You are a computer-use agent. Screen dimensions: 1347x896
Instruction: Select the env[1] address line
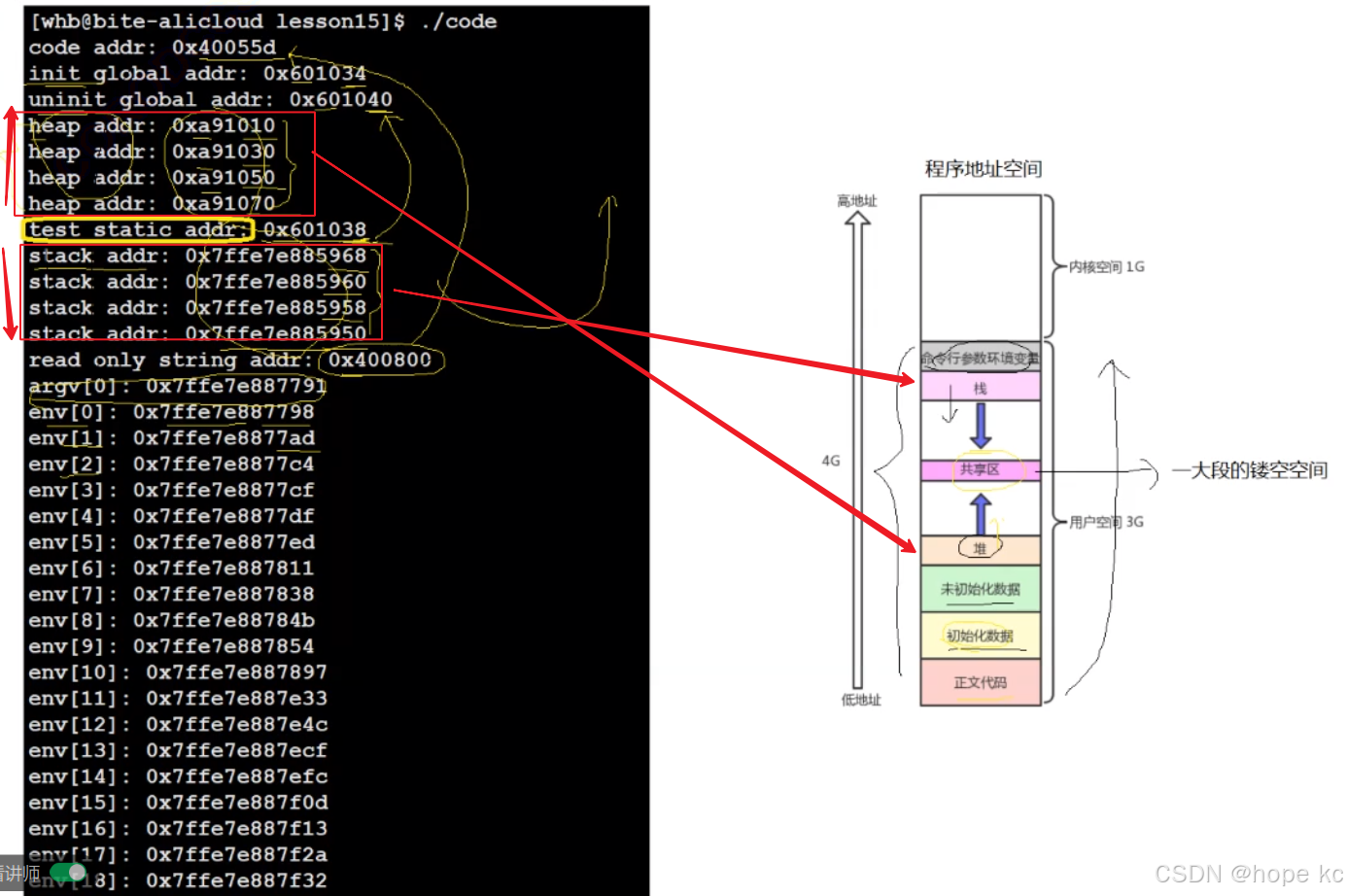coord(172,438)
